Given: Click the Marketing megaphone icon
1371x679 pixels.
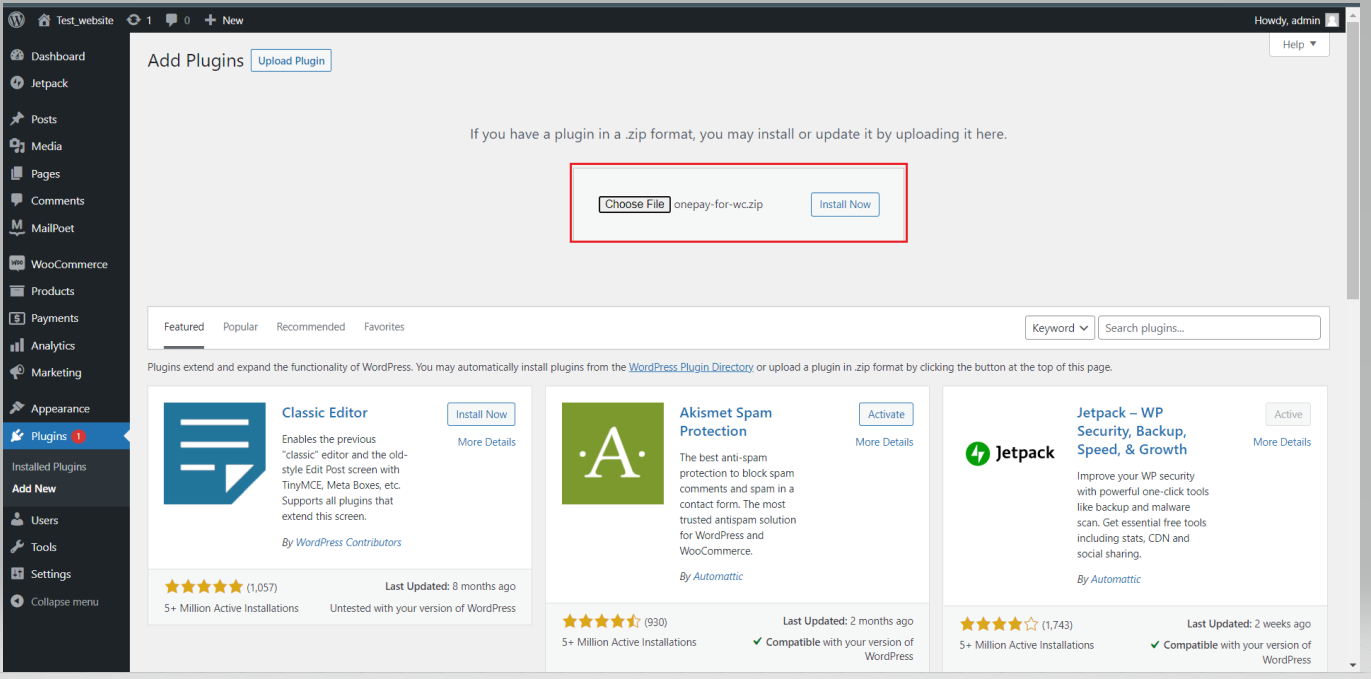Looking at the screenshot, I should 17,372.
